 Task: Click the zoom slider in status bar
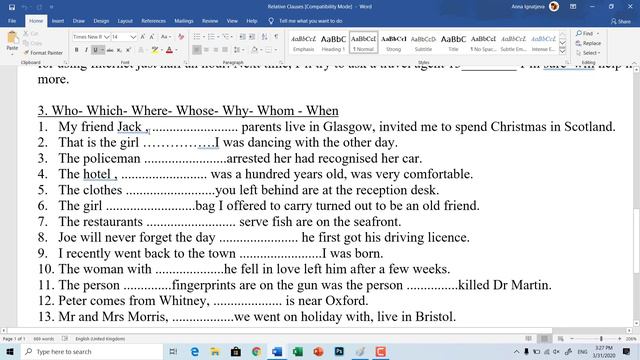click(x=601, y=339)
